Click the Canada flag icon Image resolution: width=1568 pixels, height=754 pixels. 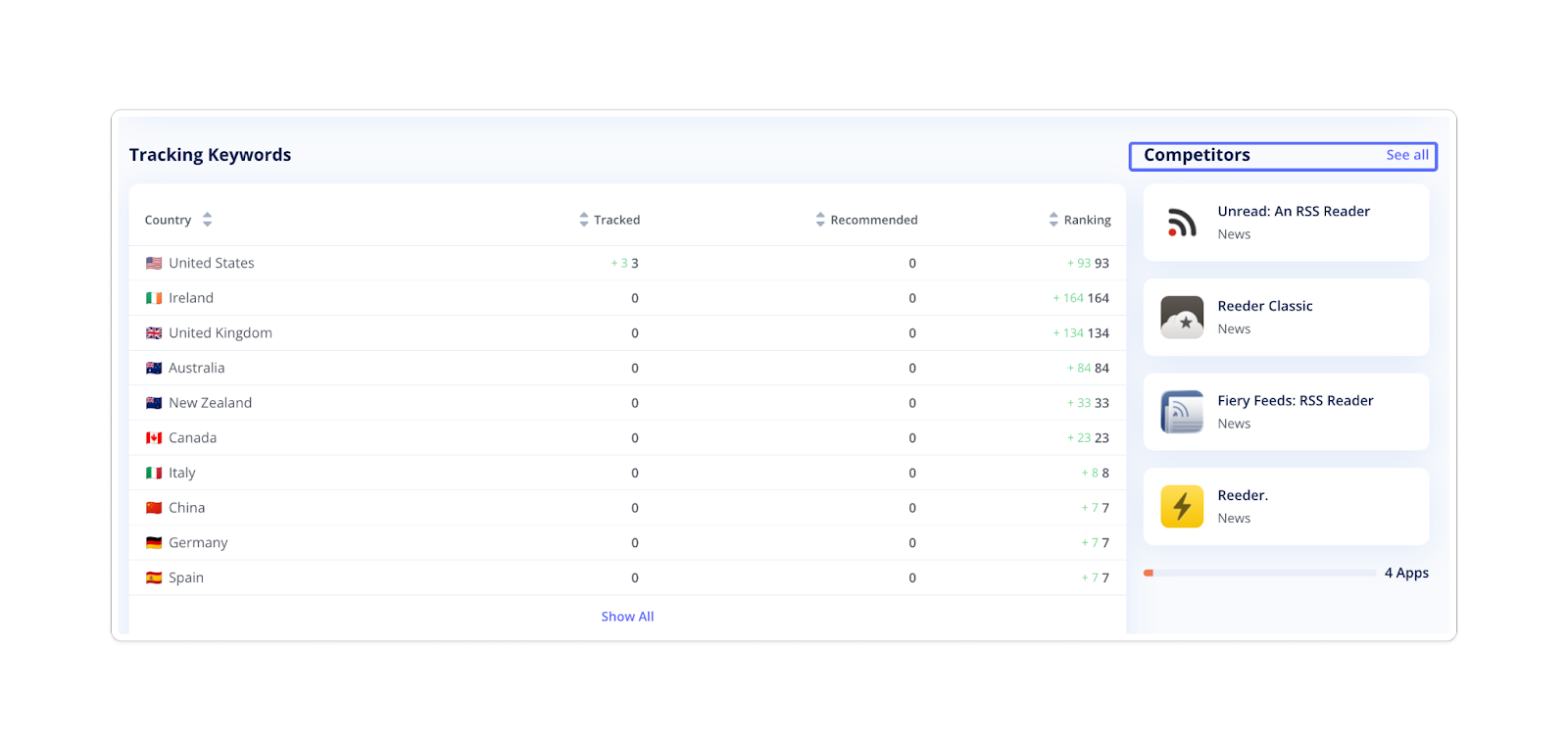tap(154, 438)
